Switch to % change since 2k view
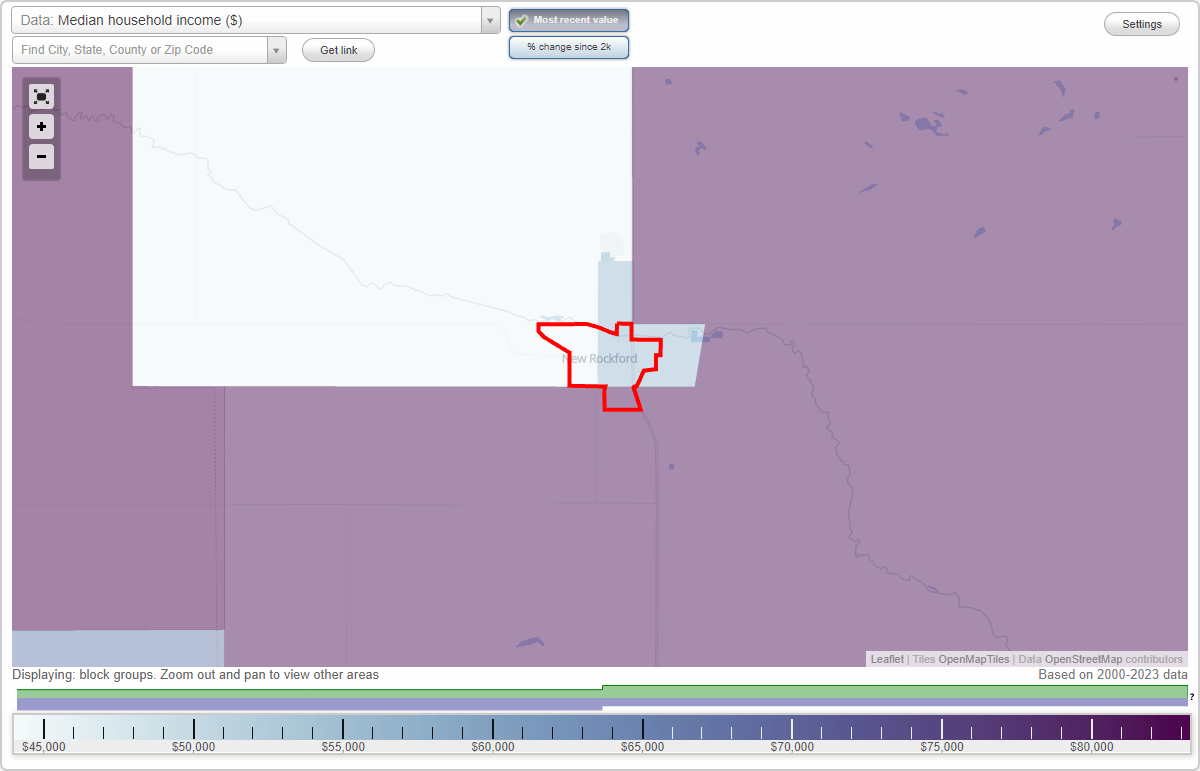The height and width of the screenshot is (771, 1200). 568,46
